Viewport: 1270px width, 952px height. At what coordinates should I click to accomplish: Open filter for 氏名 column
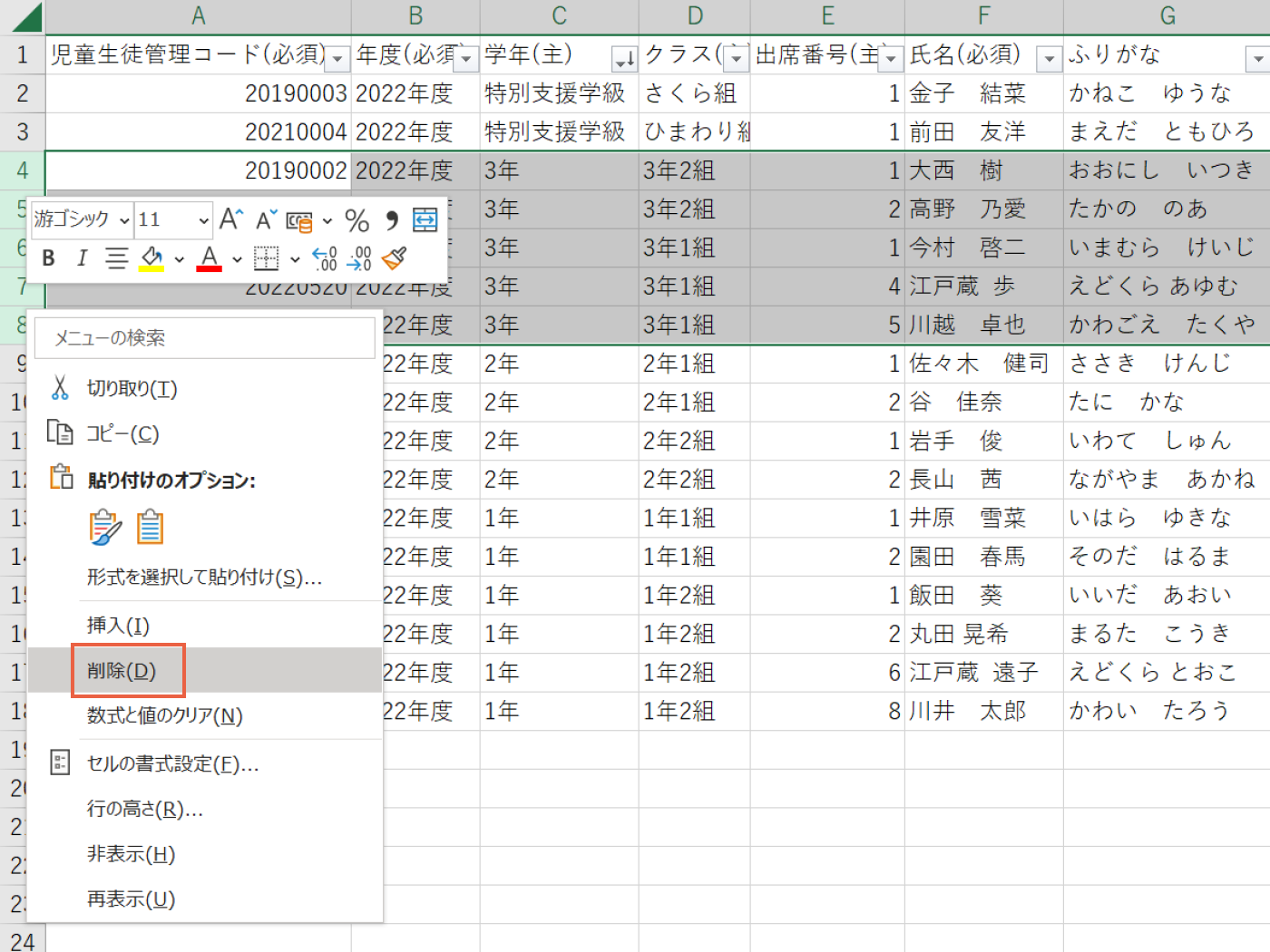pos(1050,59)
